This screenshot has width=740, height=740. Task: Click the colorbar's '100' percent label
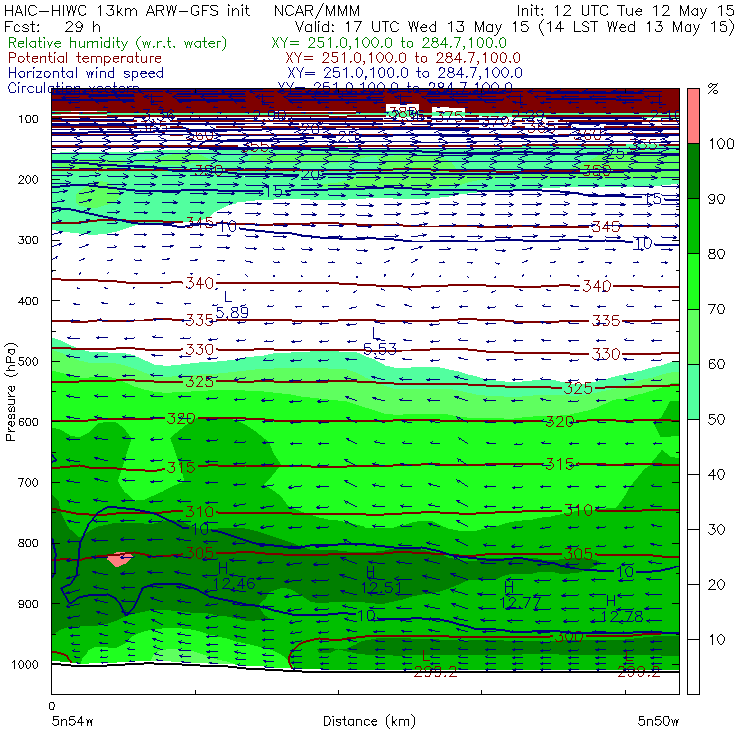(721, 143)
